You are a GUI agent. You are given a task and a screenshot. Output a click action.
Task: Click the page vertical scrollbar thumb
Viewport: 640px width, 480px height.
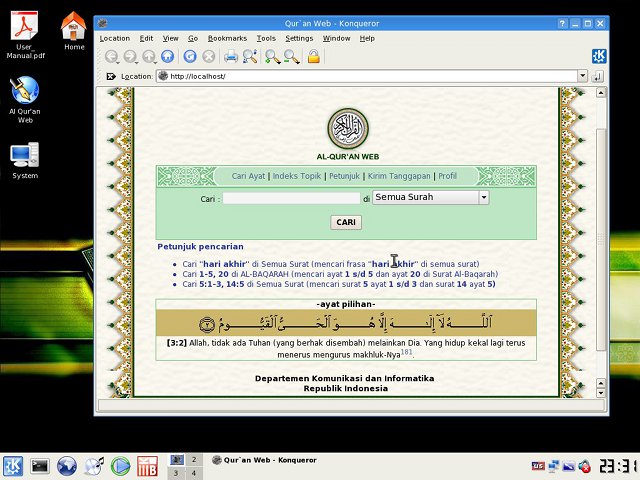pos(600,239)
